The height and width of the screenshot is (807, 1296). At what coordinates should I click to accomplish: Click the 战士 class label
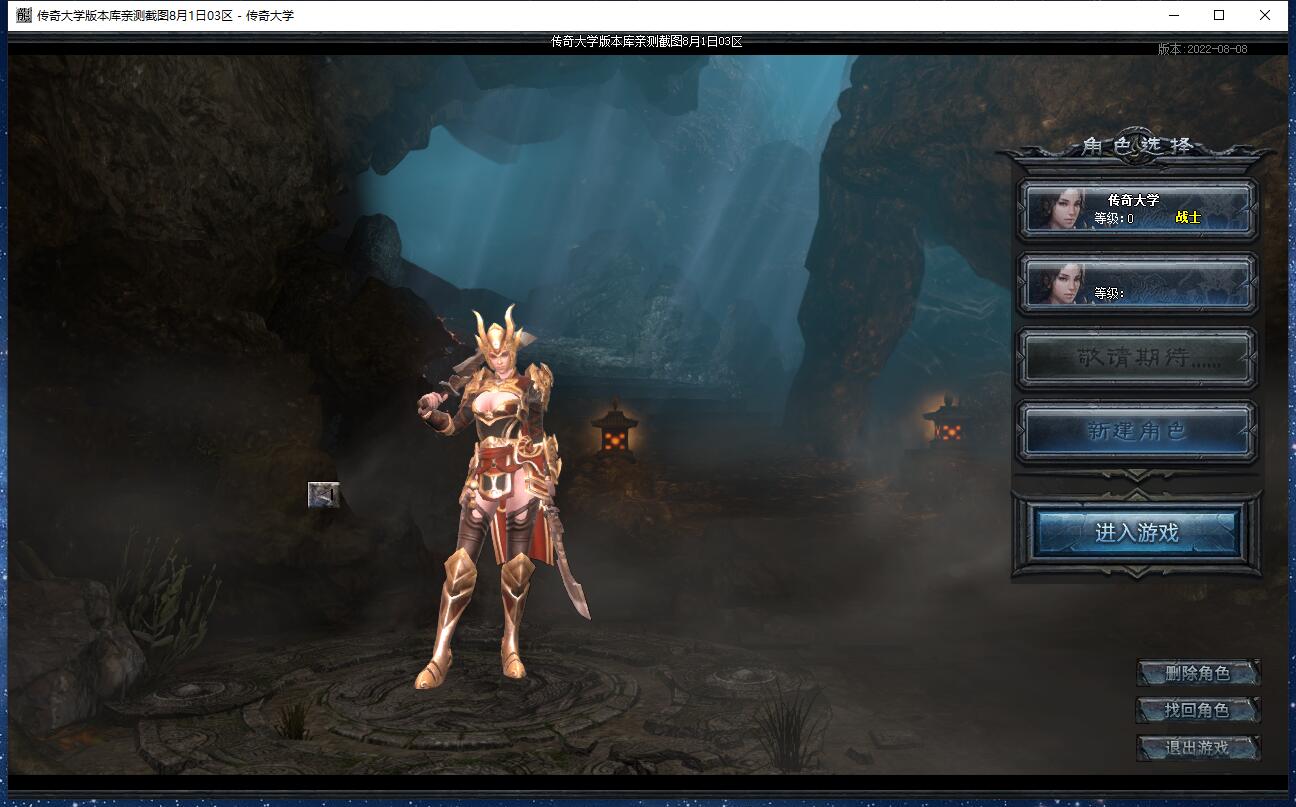click(1188, 217)
